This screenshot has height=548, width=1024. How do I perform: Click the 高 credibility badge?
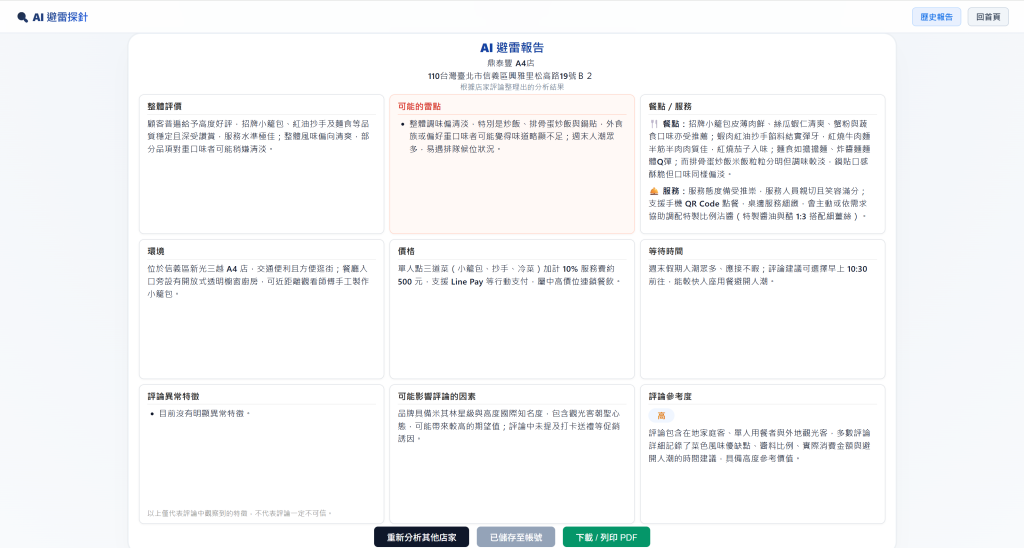click(661, 415)
